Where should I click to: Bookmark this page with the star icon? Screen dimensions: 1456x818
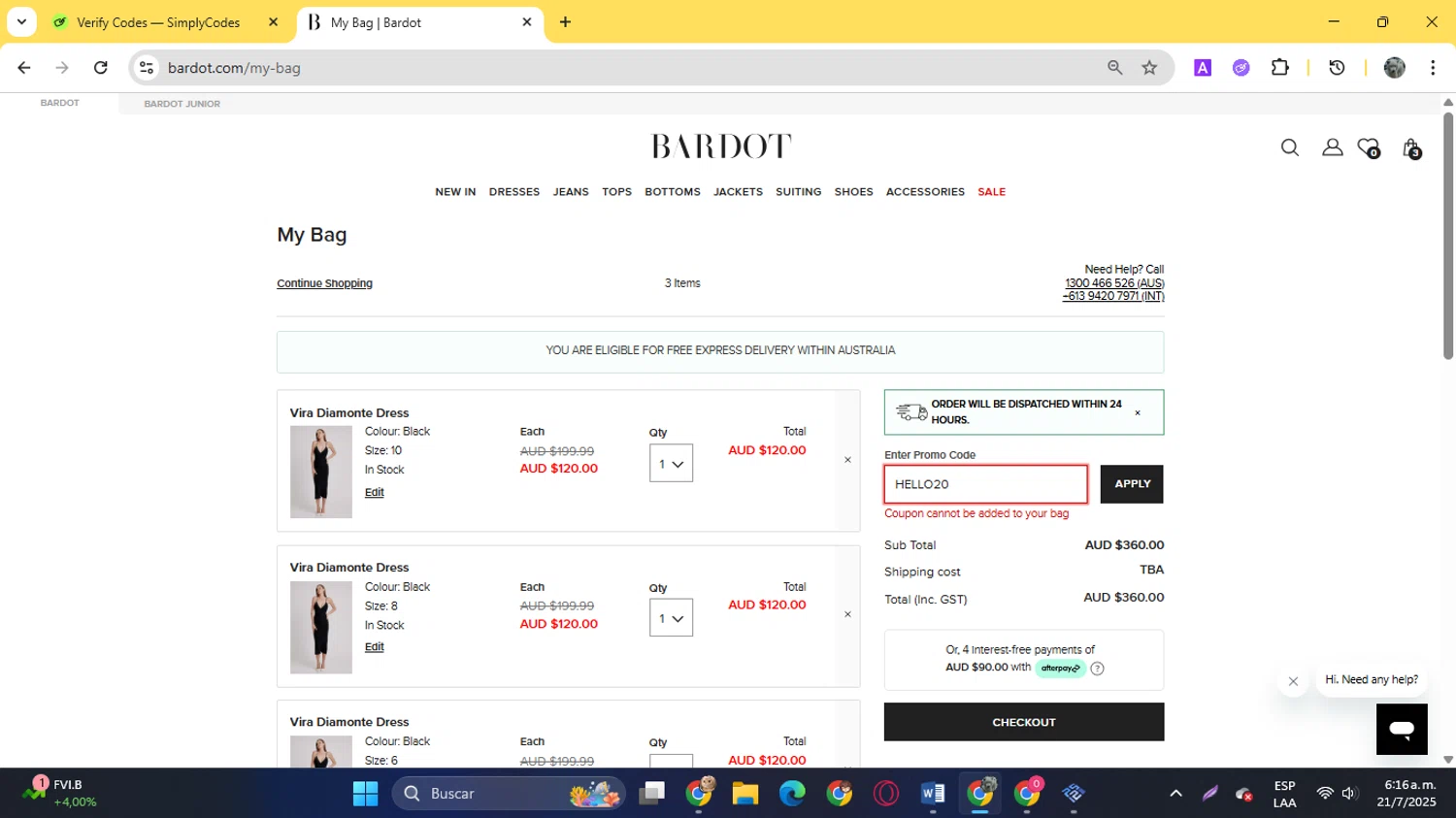1149,67
